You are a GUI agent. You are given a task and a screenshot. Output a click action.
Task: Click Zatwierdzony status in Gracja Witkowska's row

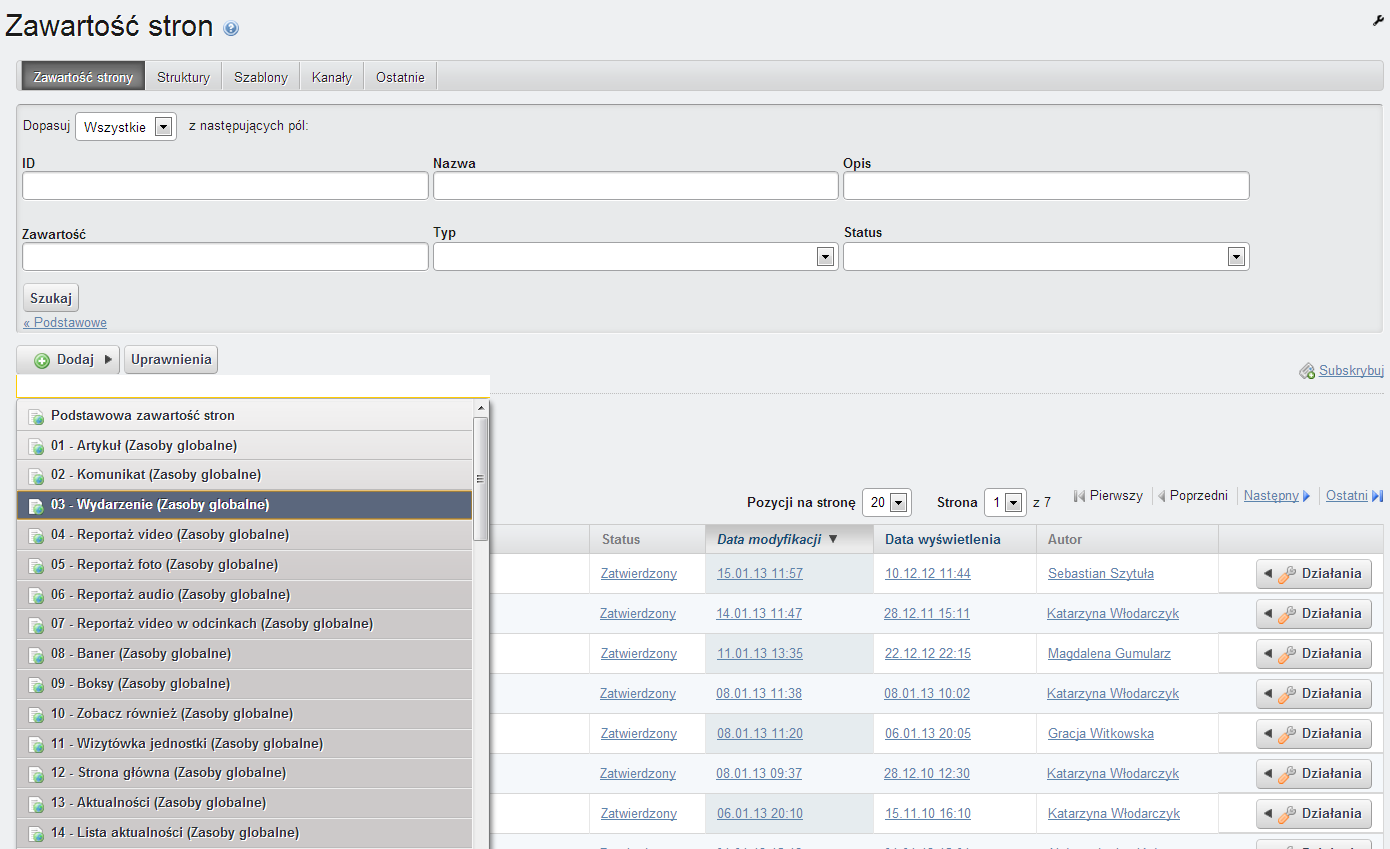coord(639,734)
